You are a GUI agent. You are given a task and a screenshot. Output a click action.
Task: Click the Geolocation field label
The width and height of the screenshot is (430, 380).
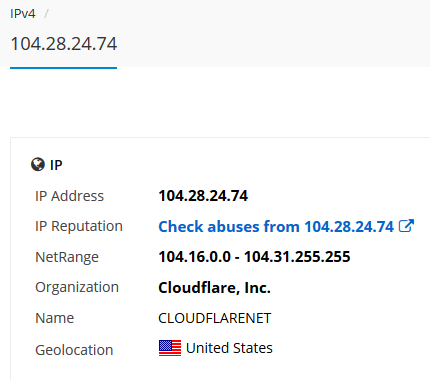tap(74, 350)
